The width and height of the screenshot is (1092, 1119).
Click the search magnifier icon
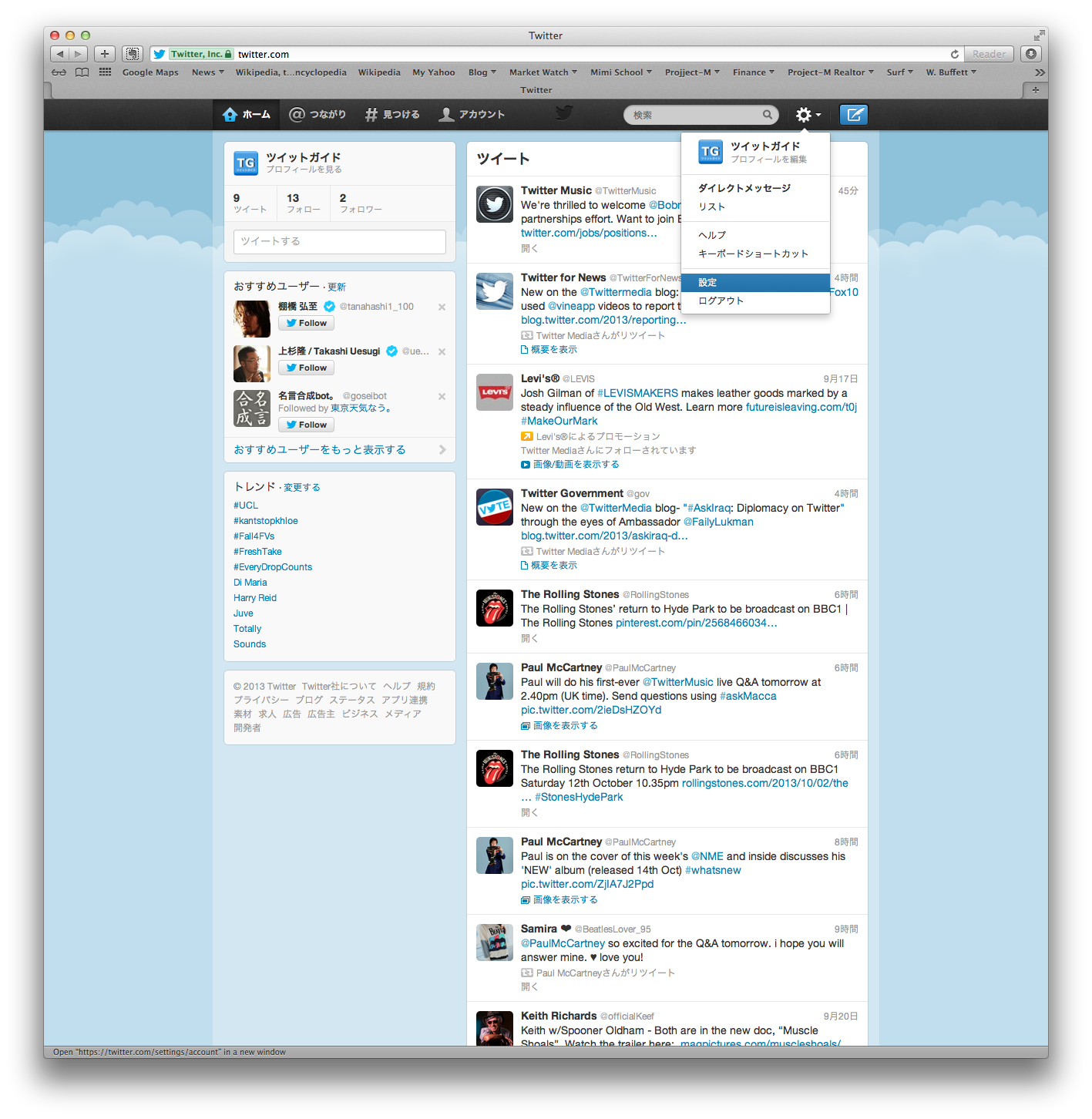click(768, 115)
